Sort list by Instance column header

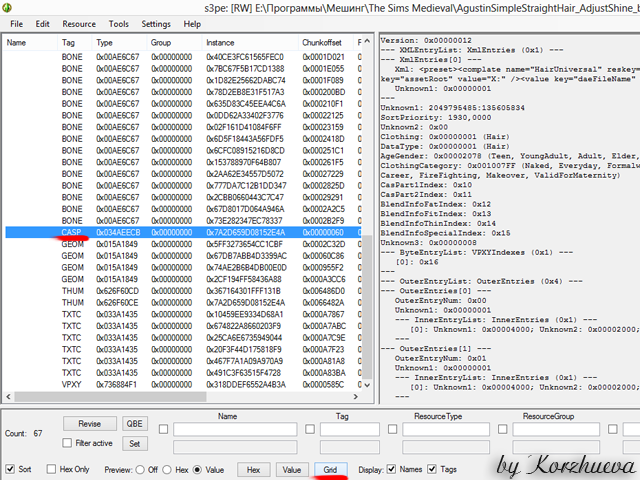point(221,43)
